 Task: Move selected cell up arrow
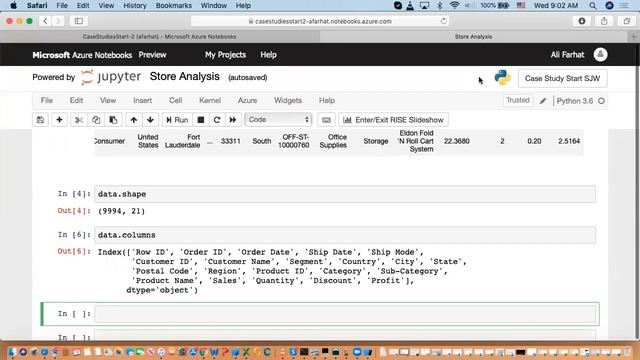coord(133,120)
